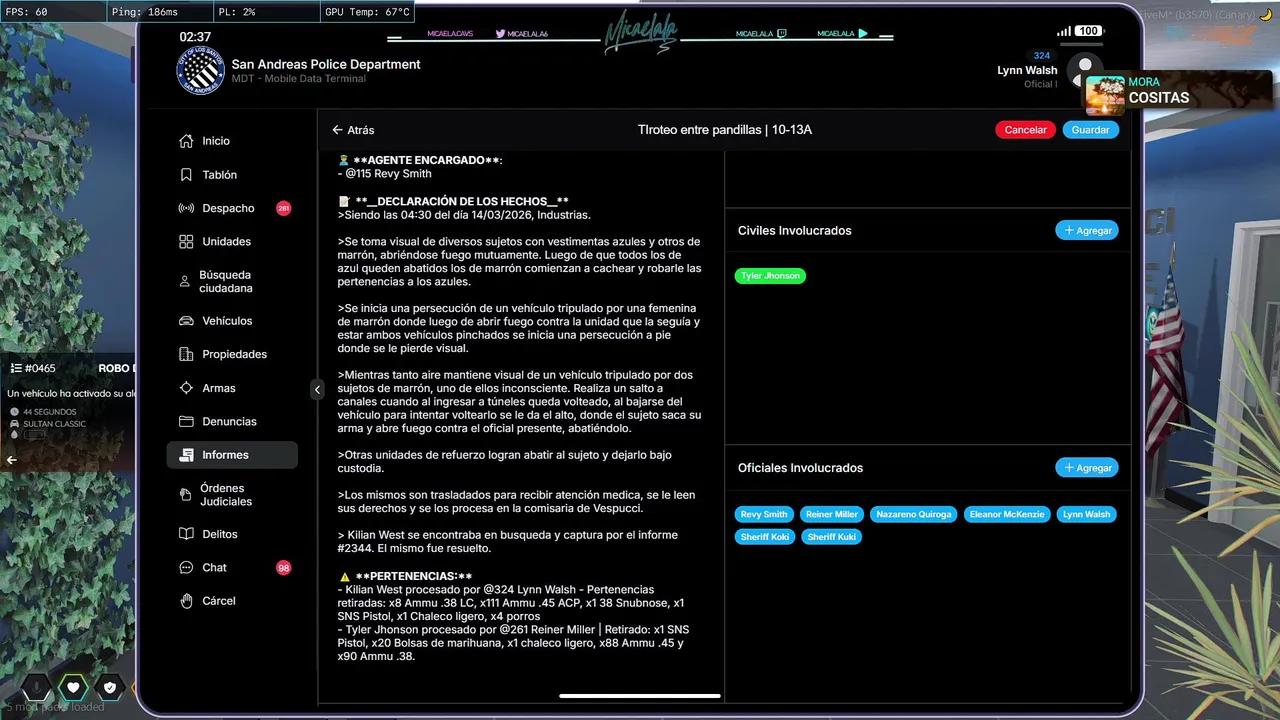The height and width of the screenshot is (720, 1280).
Task: Click inside the report description text area
Action: pyautogui.click(x=520, y=400)
